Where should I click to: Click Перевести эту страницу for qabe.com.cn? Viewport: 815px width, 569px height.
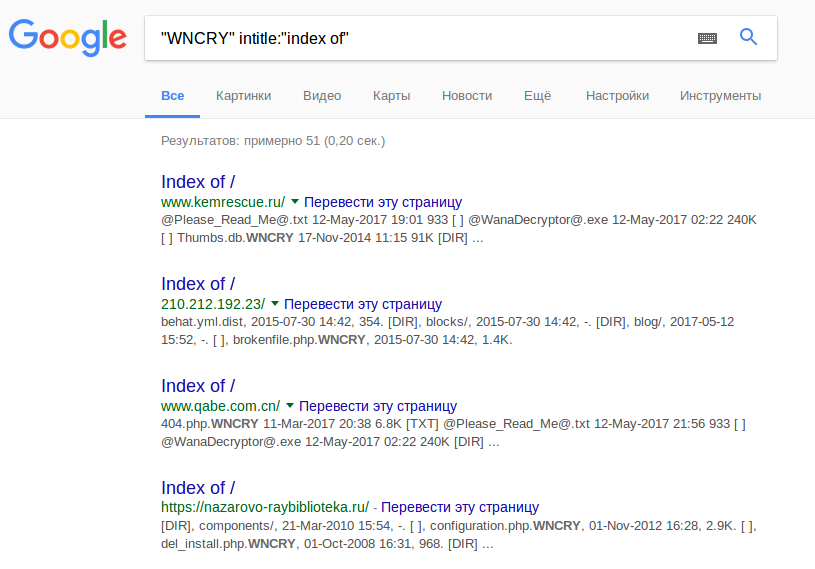pyautogui.click(x=378, y=406)
